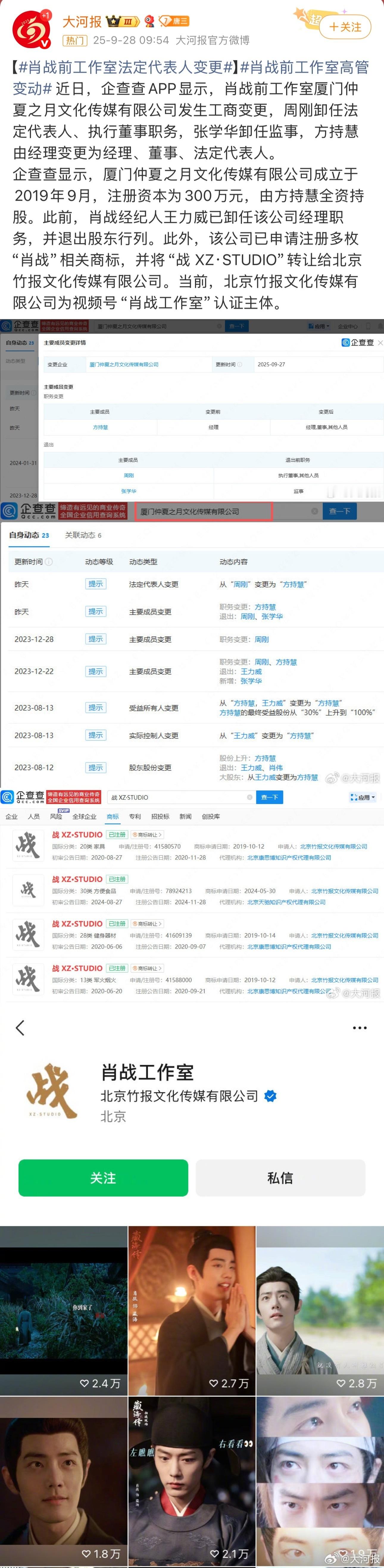This screenshot has height=1568, width=384.
Task: Tap the 热门 tag under the account name
Action: pos(75,41)
